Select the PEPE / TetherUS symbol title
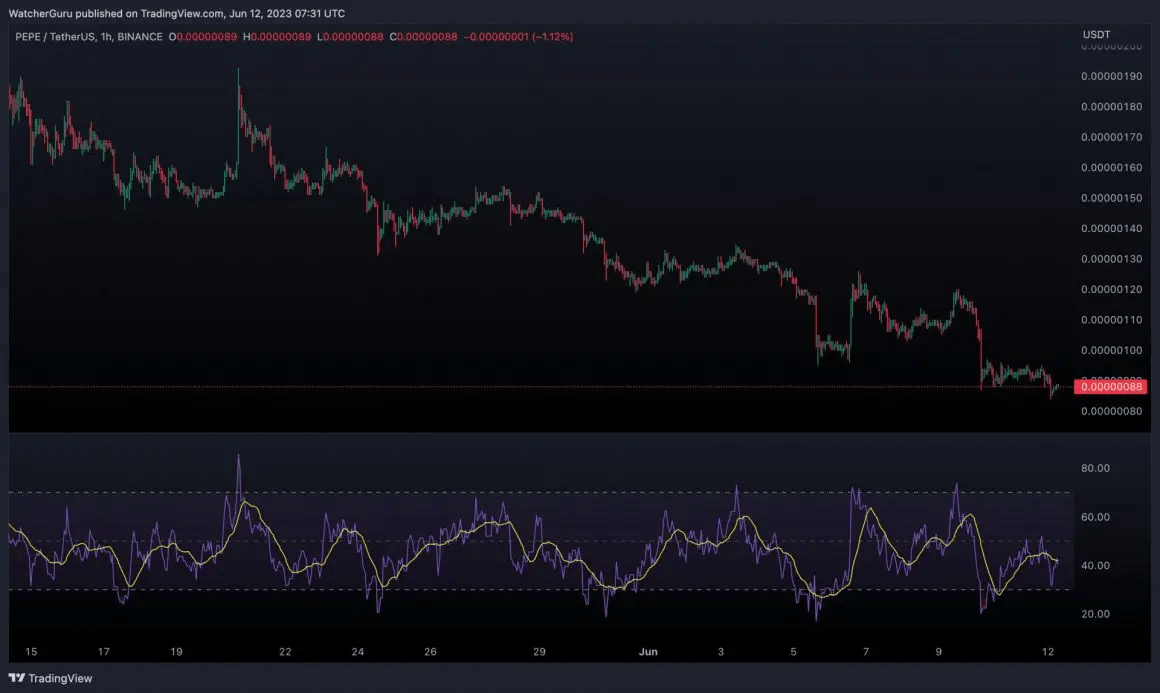The image size is (1160, 693). (x=55, y=36)
